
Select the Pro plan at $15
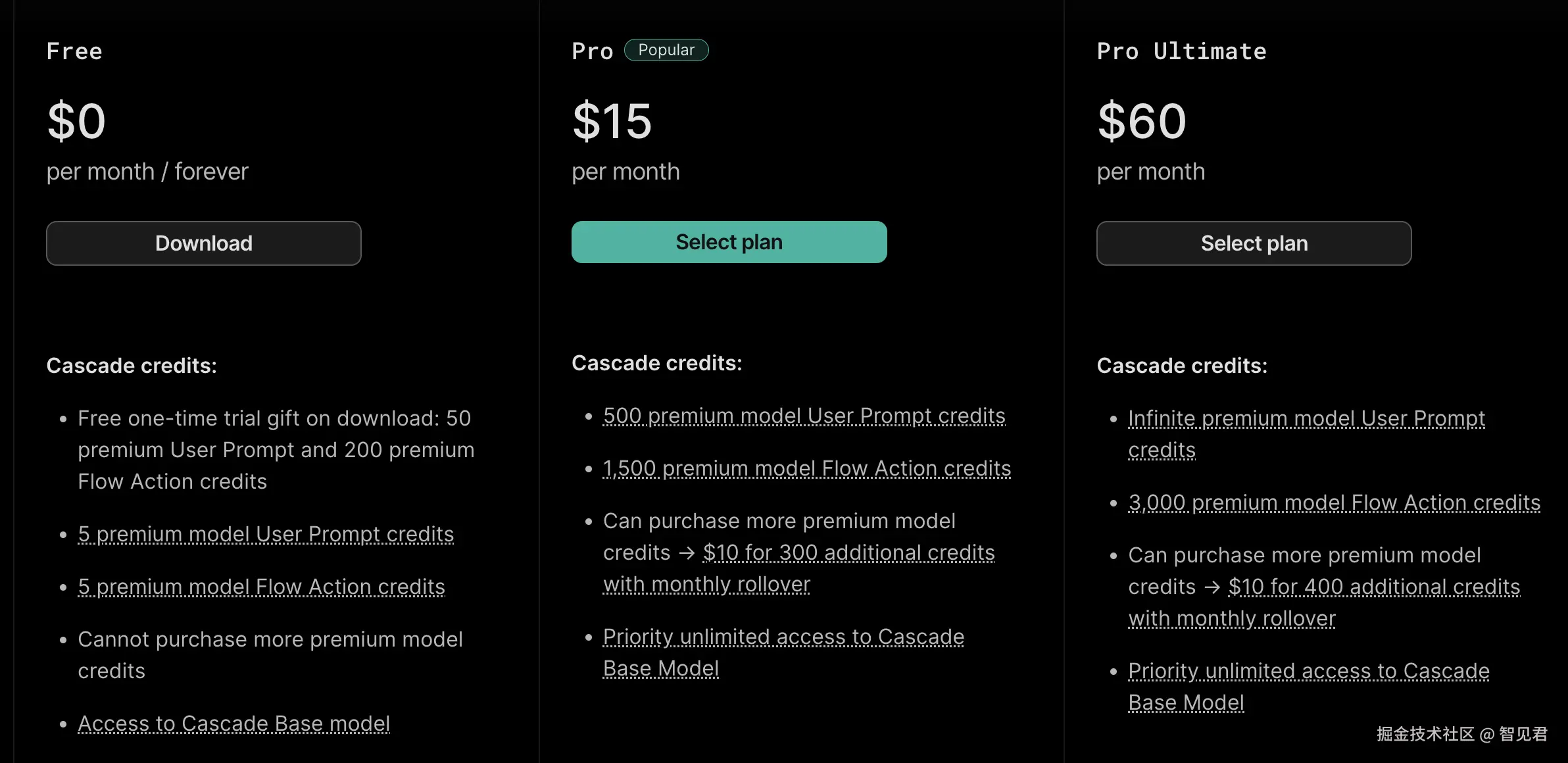(x=729, y=242)
